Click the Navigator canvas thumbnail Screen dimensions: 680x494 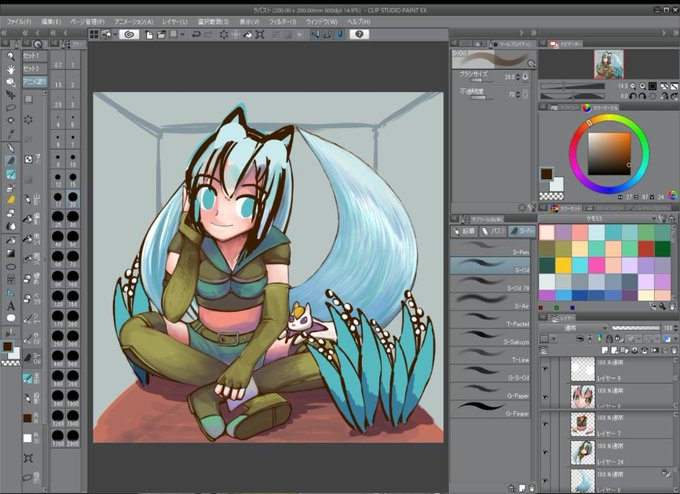609,64
